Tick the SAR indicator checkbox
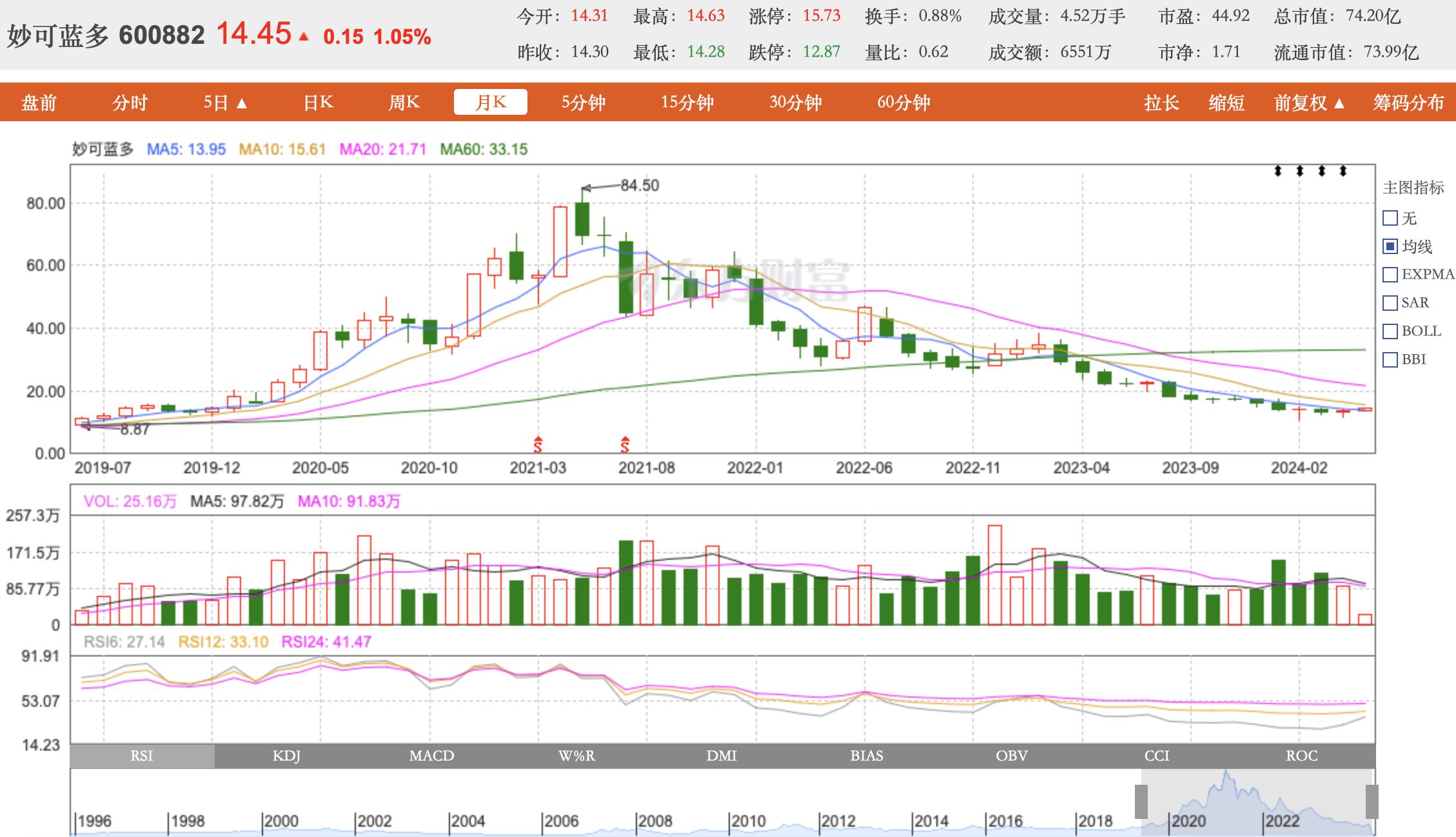 [1390, 303]
